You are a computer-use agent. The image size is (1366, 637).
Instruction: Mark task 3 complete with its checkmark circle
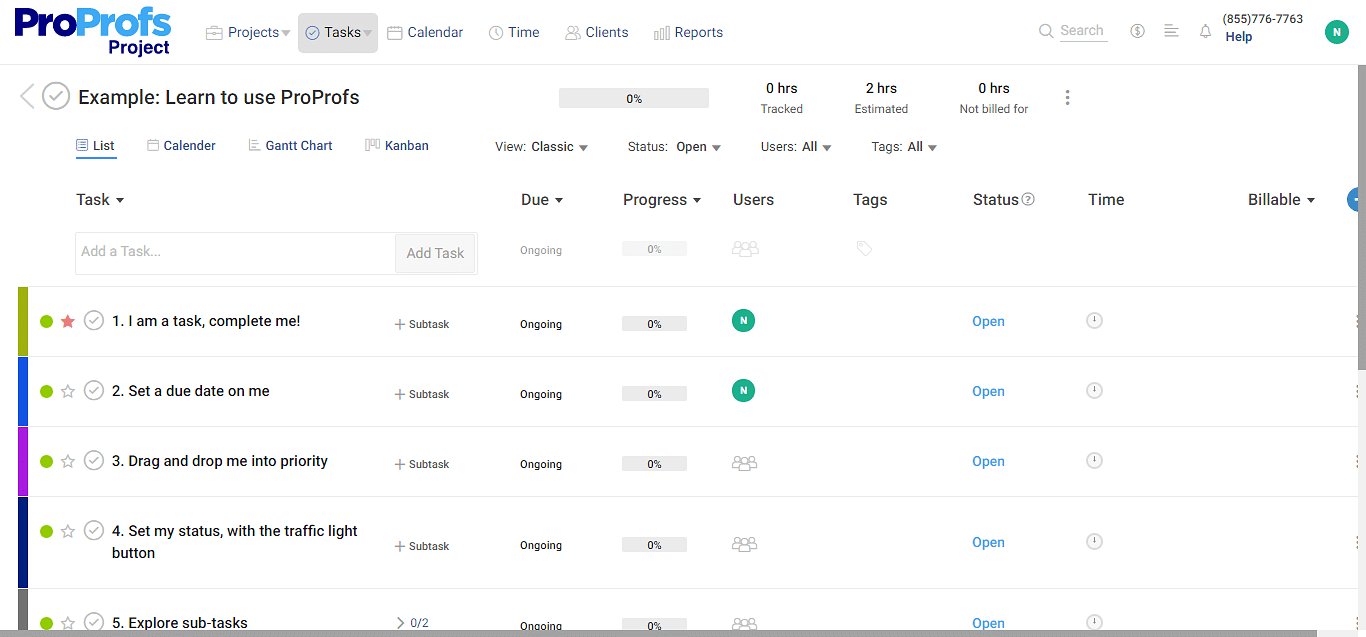point(94,460)
